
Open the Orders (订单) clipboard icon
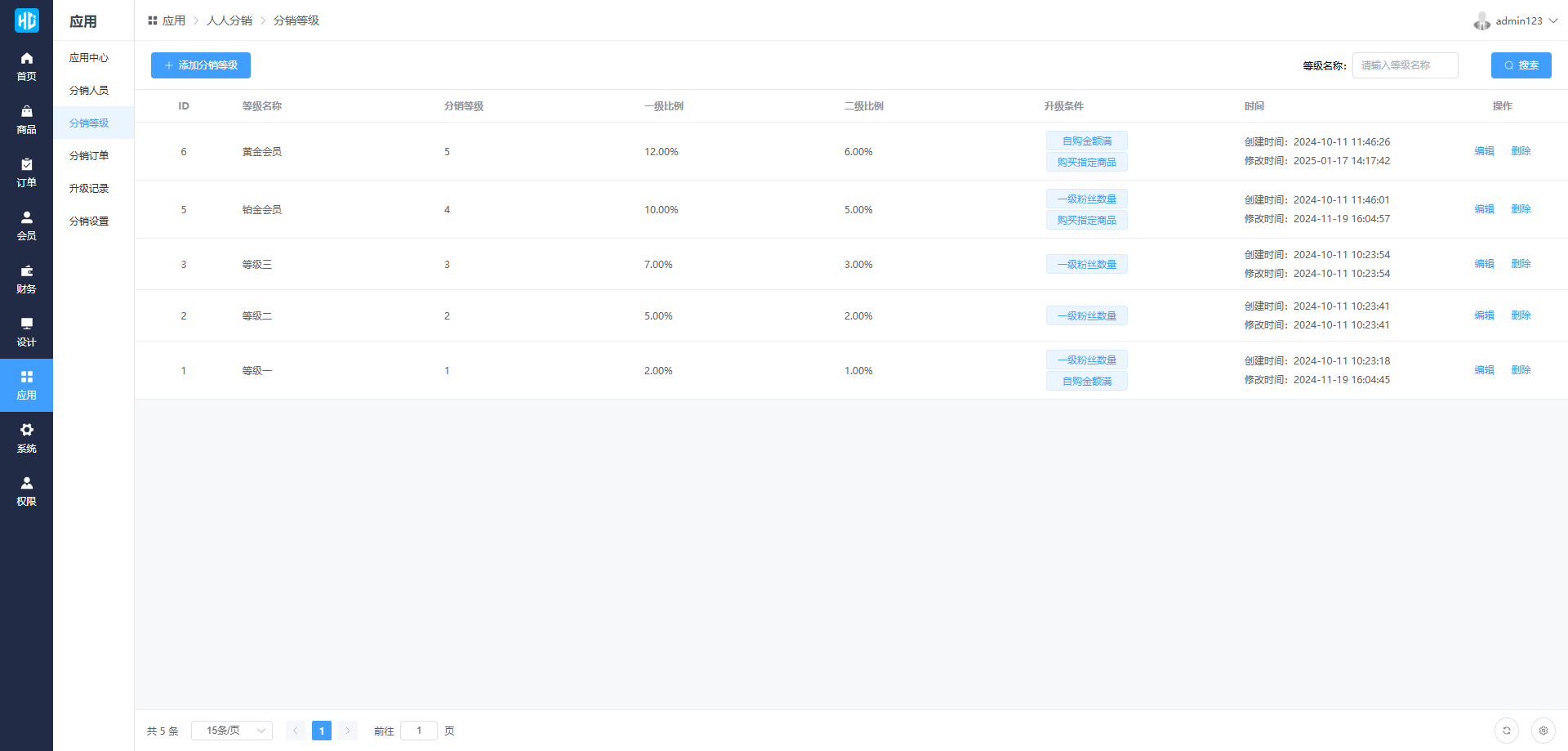pos(26,164)
